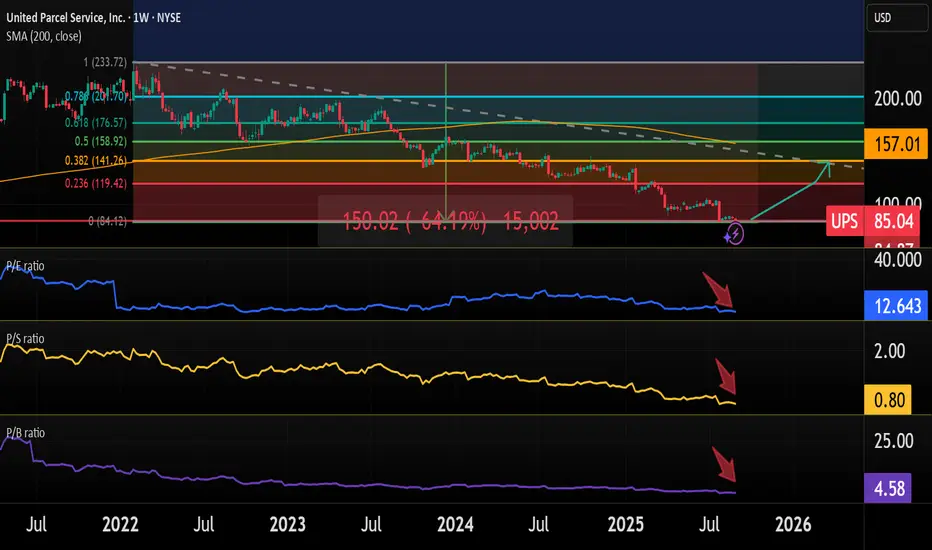
Task: Select the P/B ratio pane label
Action: coord(25,433)
